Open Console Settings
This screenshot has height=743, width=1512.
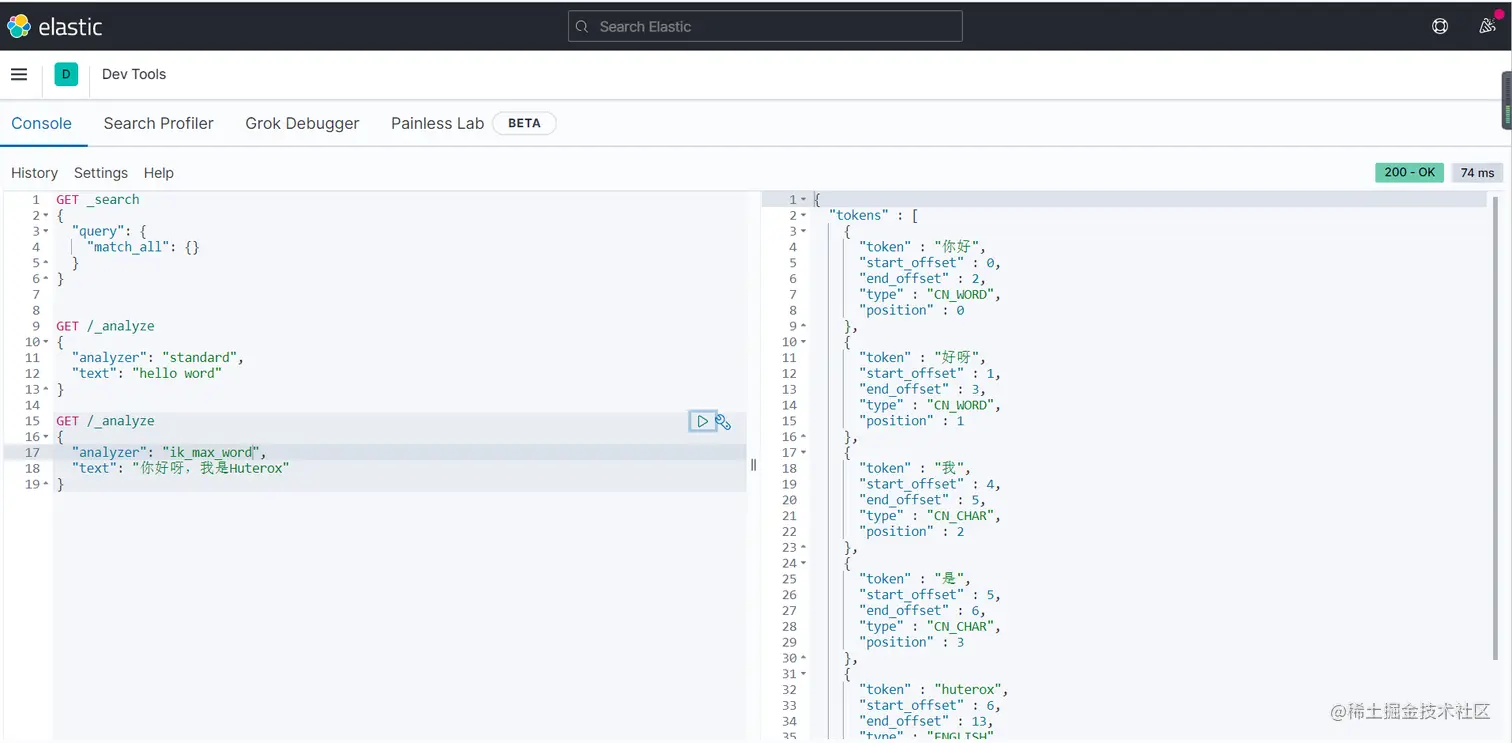click(101, 173)
